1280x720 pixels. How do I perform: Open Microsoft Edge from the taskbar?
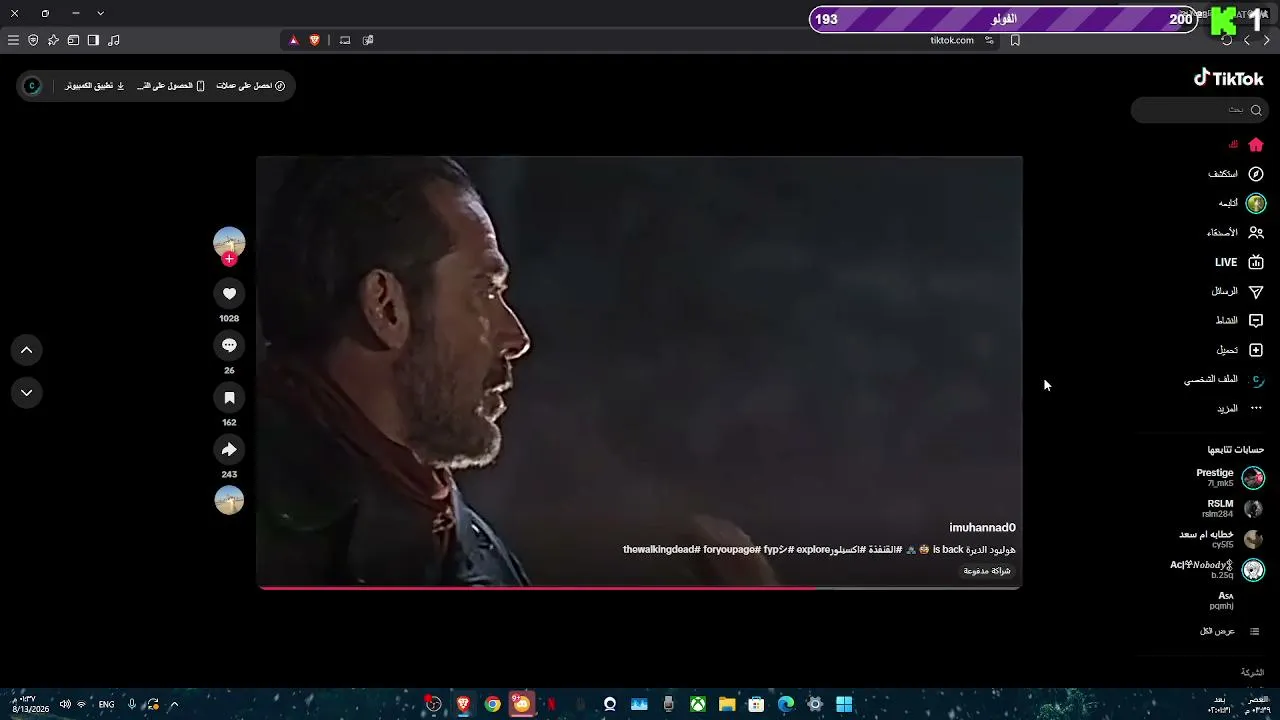[786, 704]
